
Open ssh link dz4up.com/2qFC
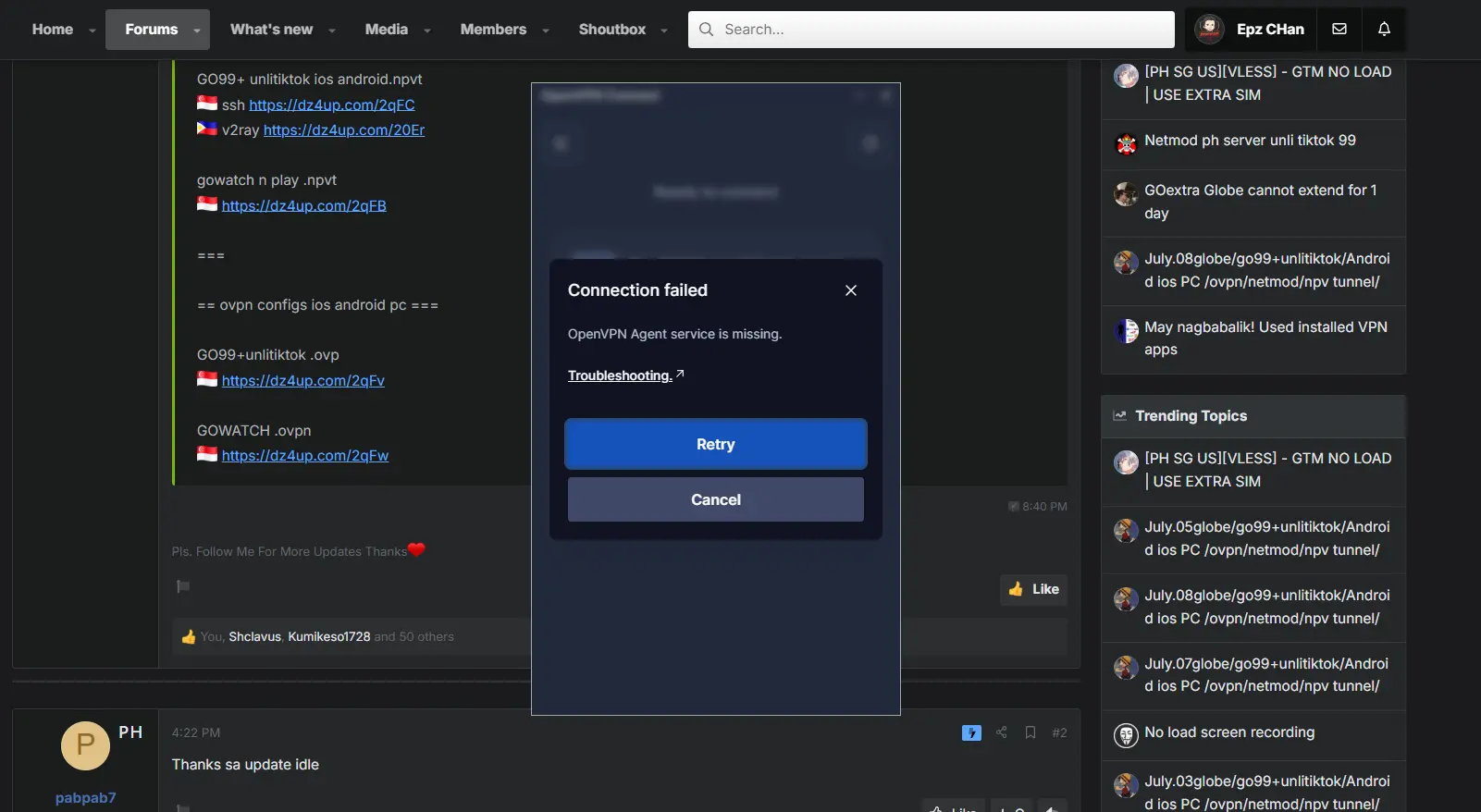[x=332, y=105]
